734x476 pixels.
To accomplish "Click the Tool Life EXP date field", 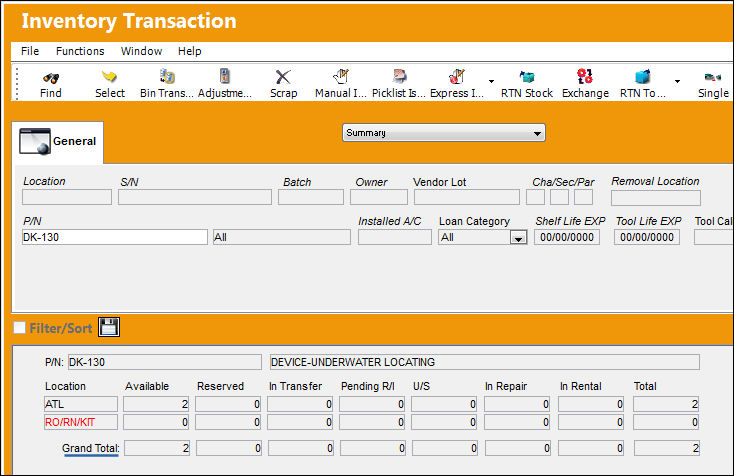I will pos(647,237).
